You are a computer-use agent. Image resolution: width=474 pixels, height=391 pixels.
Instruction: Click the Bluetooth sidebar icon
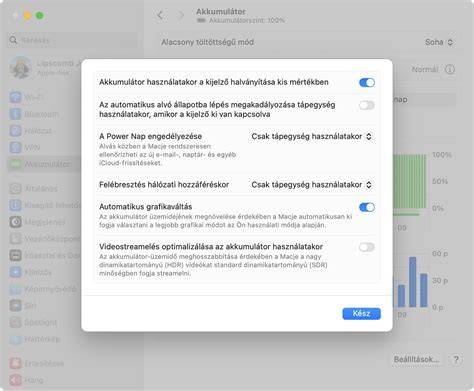pos(15,114)
